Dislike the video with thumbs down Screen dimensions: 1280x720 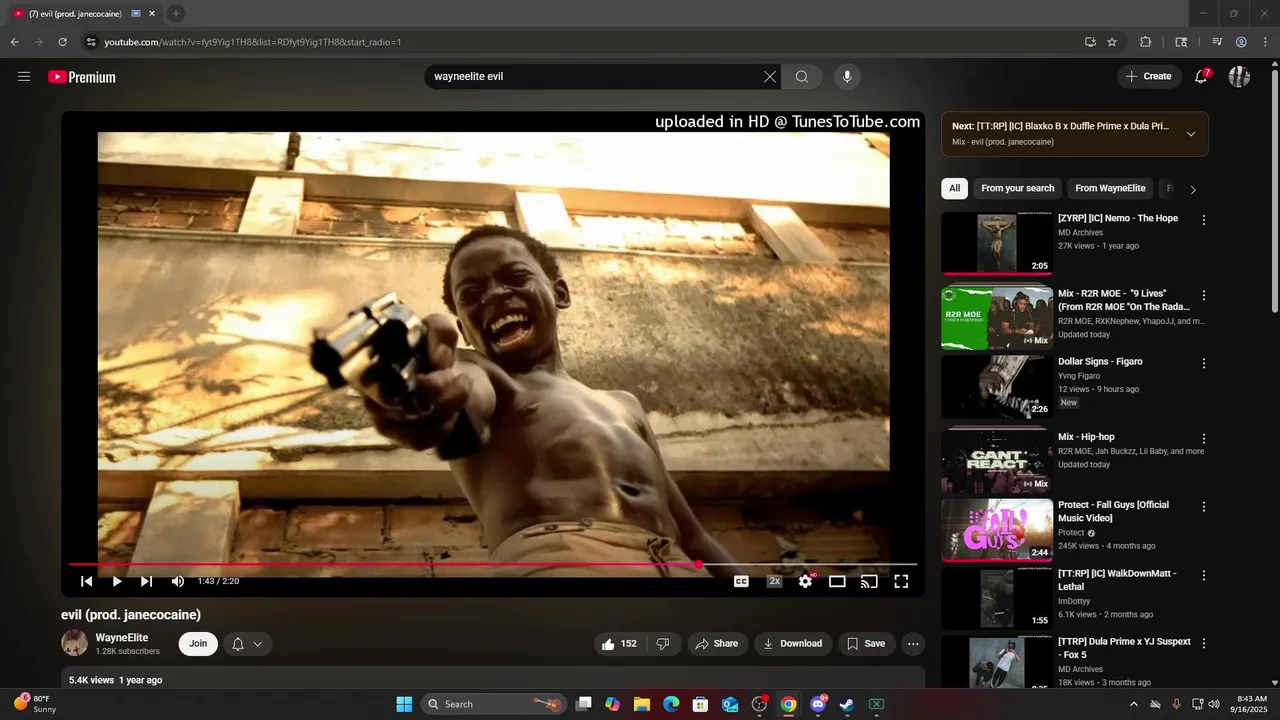click(x=663, y=644)
